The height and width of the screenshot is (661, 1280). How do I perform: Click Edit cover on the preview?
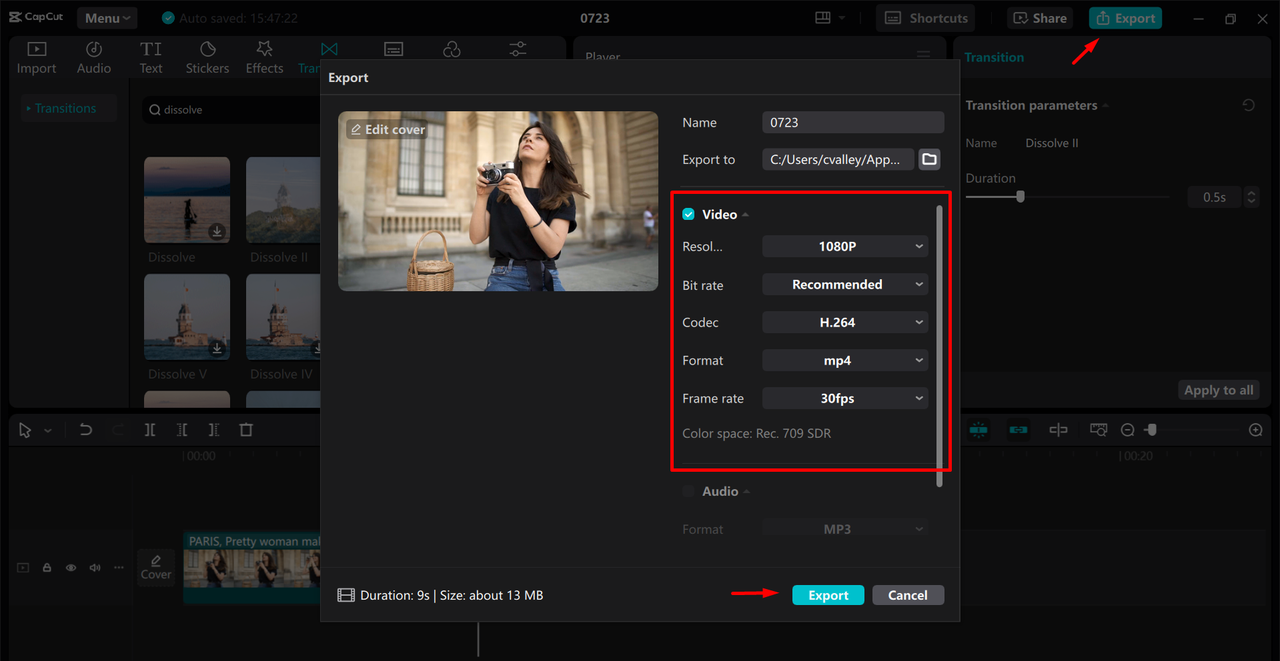[387, 130]
